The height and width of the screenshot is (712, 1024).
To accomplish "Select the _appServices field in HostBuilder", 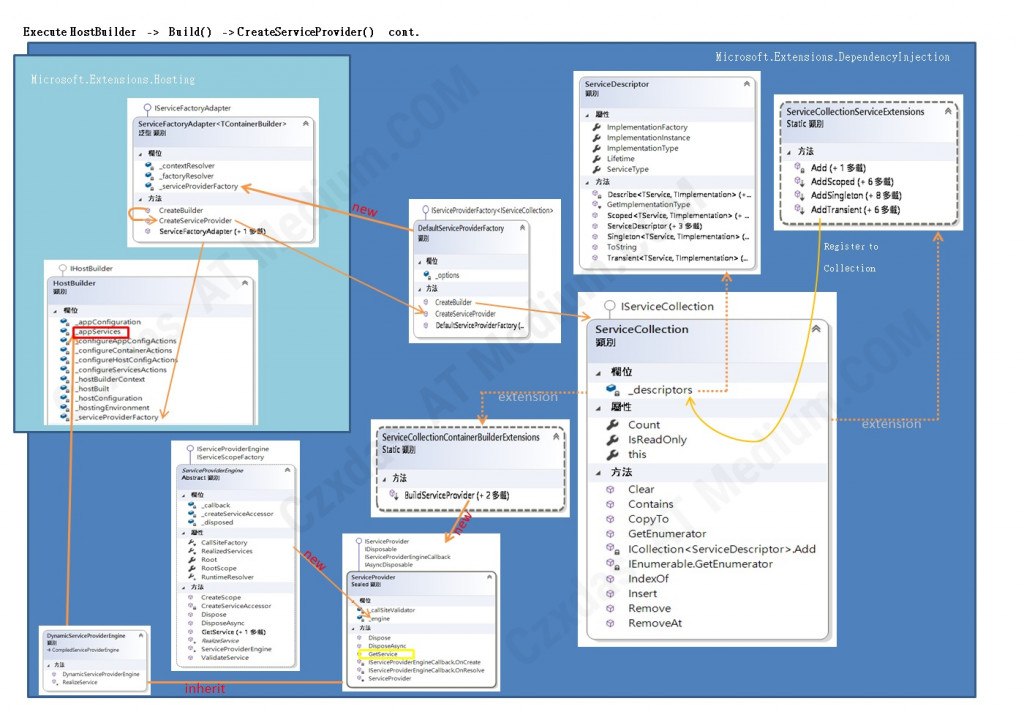I will click(100, 332).
